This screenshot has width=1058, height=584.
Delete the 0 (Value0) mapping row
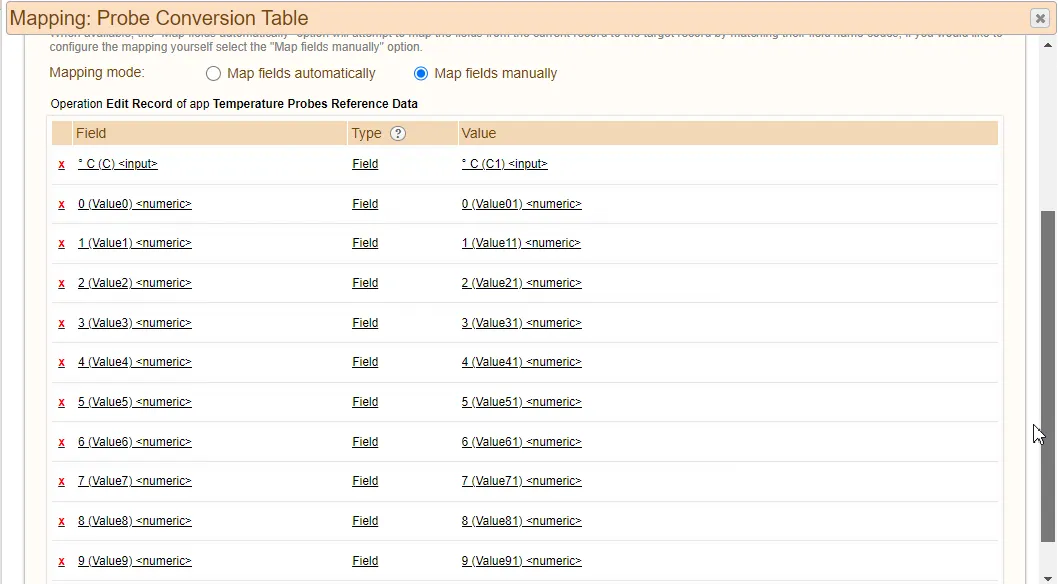pos(62,204)
